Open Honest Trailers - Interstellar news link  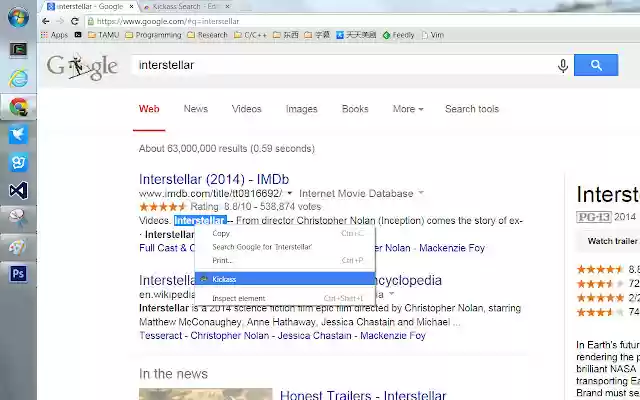(363, 394)
